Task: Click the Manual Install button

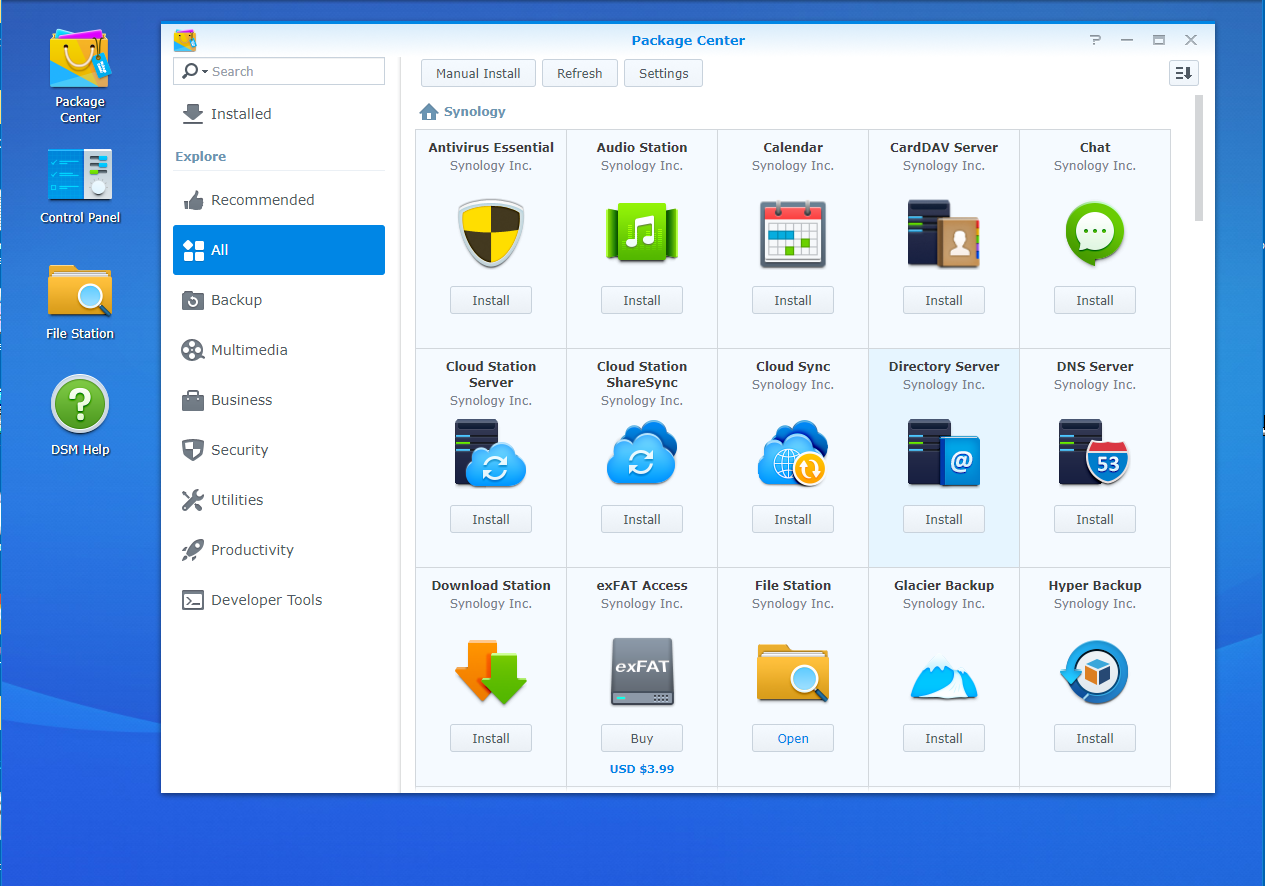Action: [478, 73]
